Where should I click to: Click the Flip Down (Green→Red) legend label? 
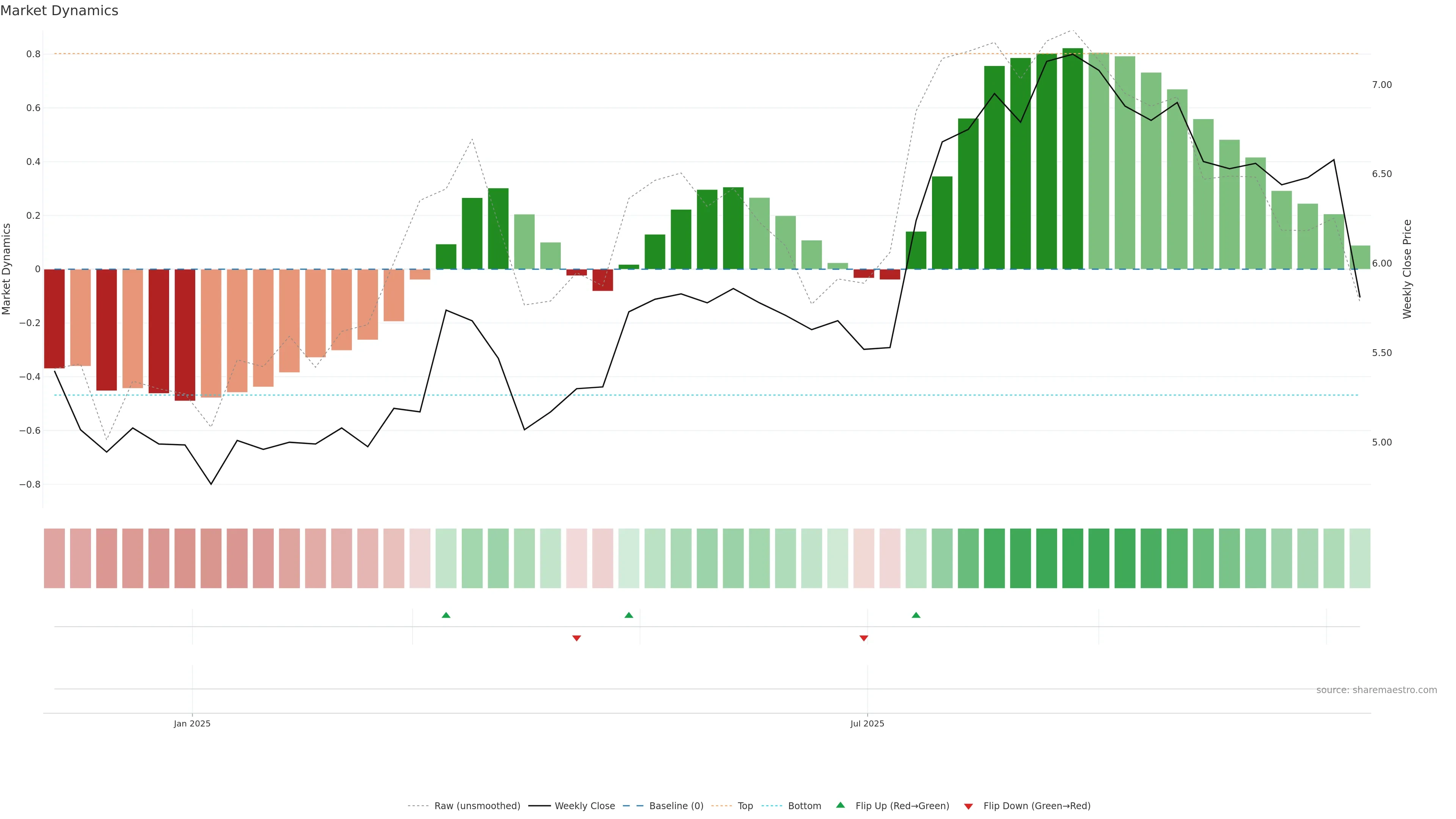[x=1037, y=806]
